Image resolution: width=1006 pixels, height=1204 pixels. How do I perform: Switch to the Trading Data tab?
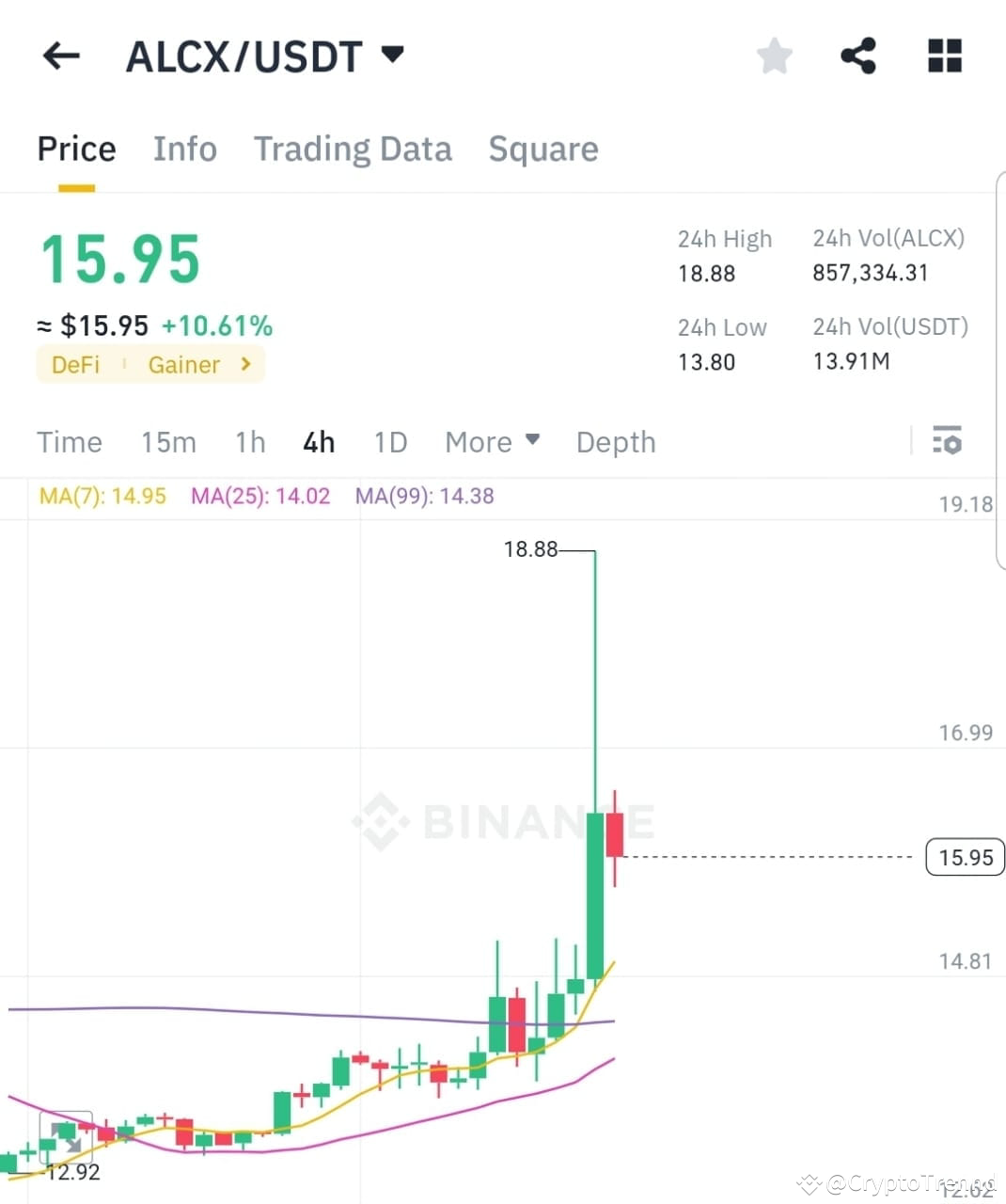tap(353, 149)
